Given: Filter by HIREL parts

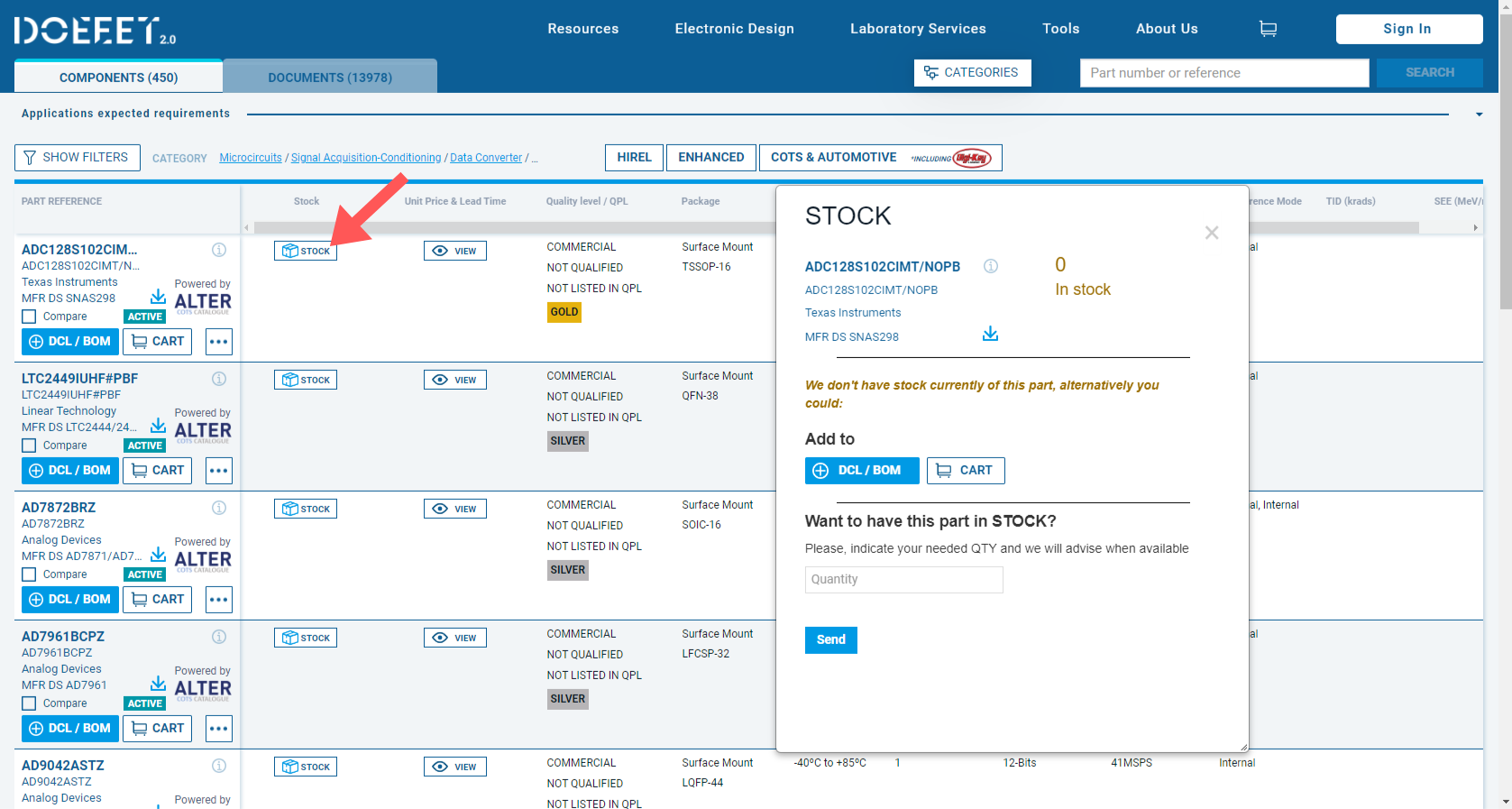Looking at the screenshot, I should point(634,158).
